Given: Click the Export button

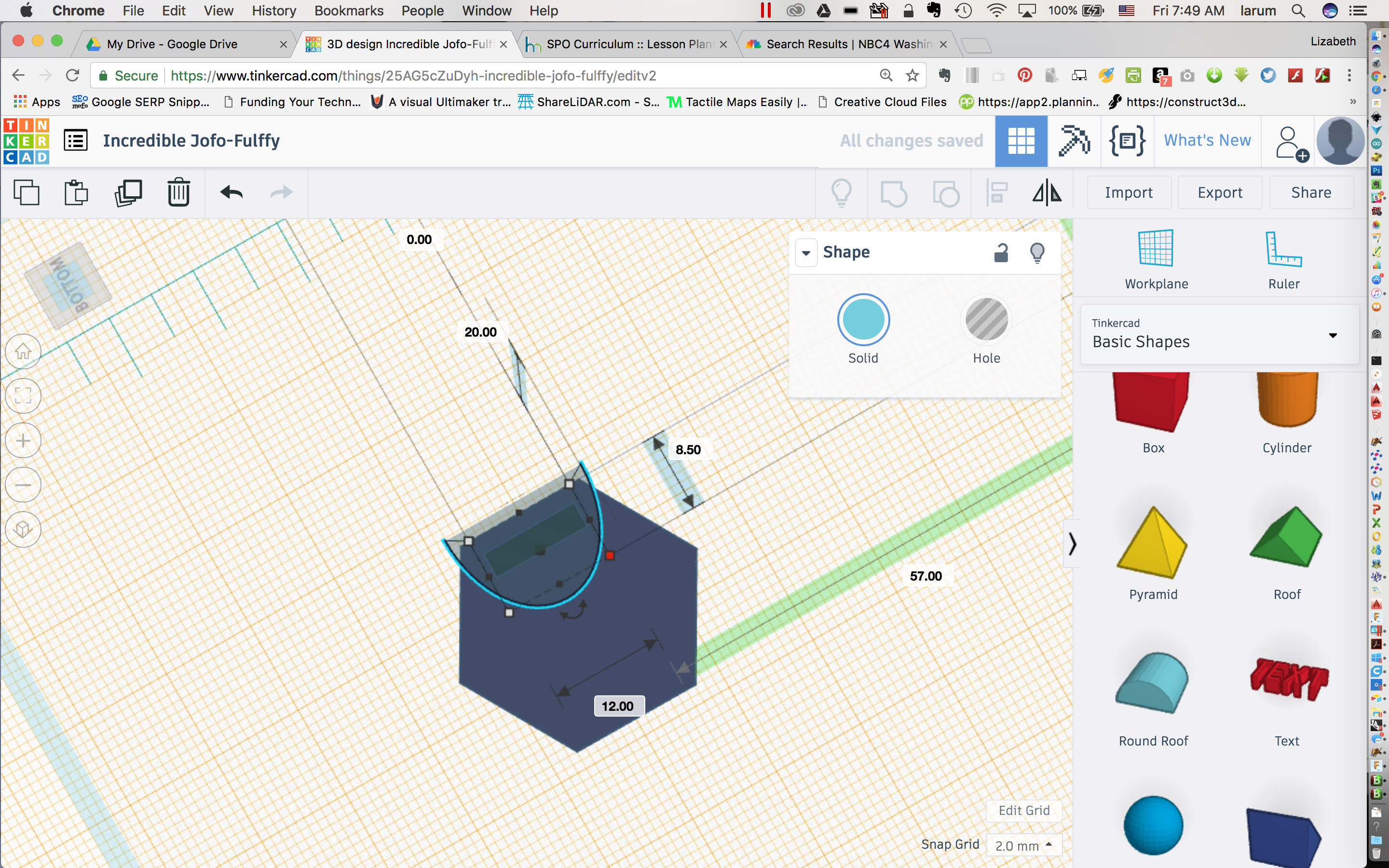Looking at the screenshot, I should tap(1220, 192).
